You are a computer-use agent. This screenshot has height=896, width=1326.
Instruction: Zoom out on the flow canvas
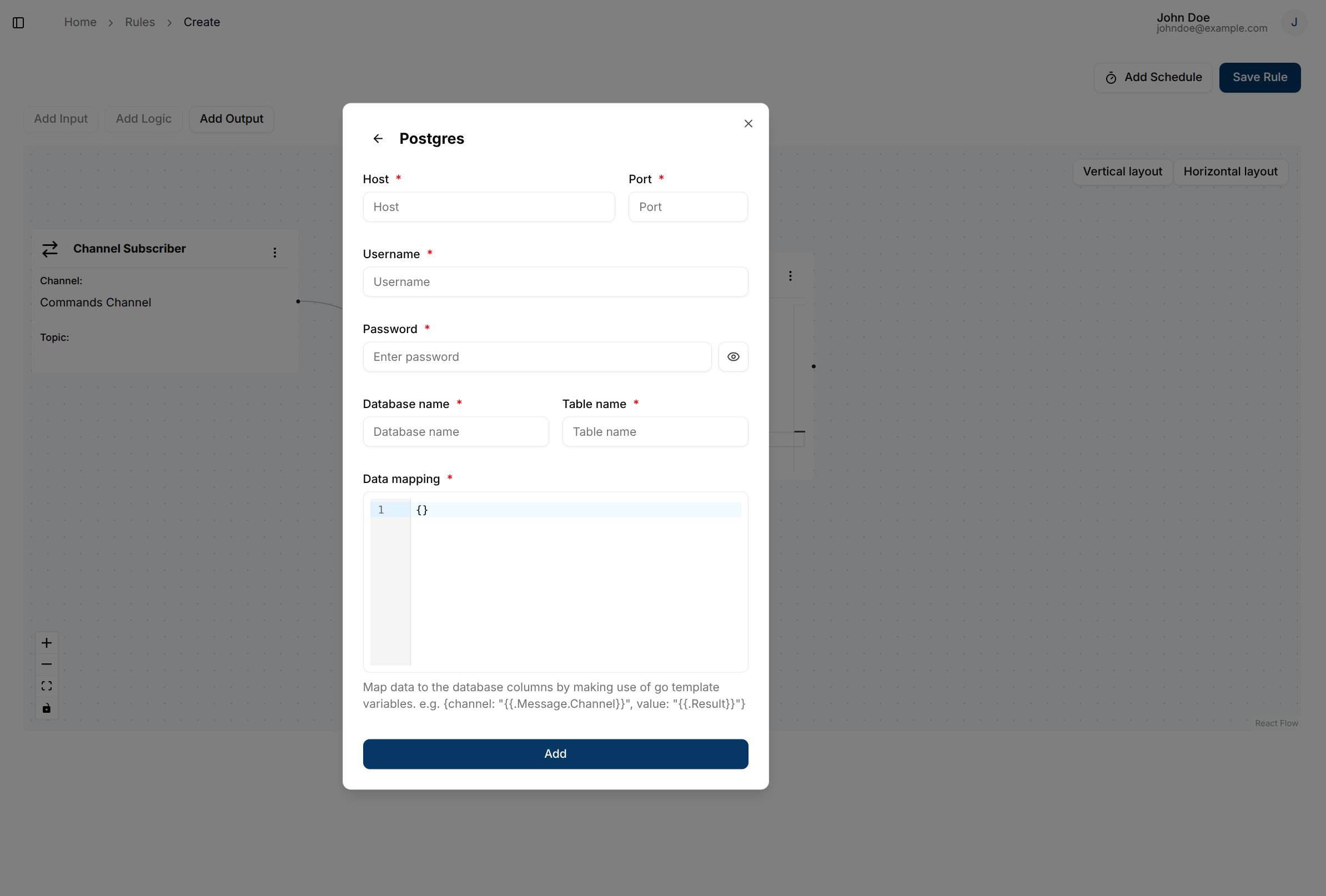tap(47, 665)
